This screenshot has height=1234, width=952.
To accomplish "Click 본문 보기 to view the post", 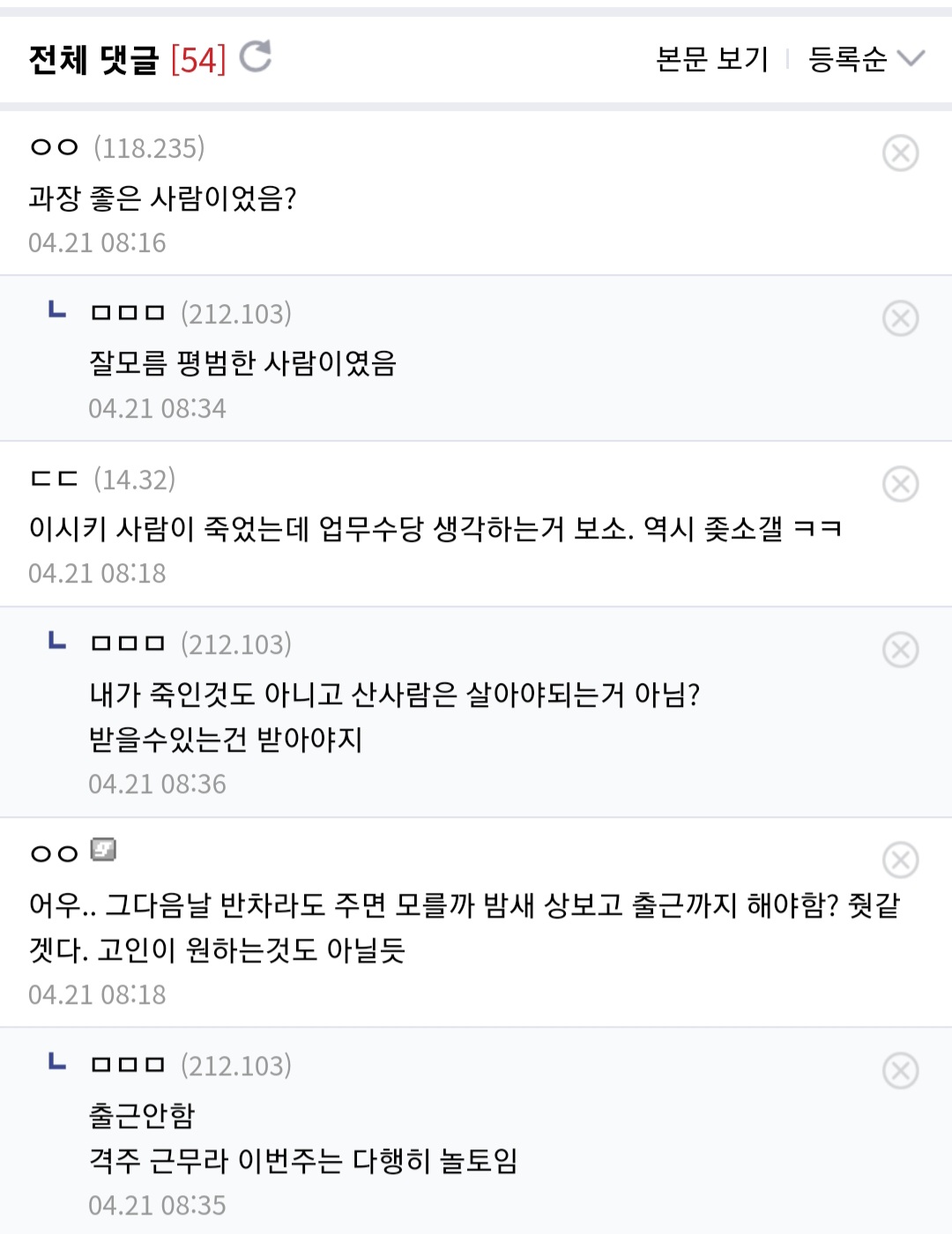I will (x=712, y=59).
